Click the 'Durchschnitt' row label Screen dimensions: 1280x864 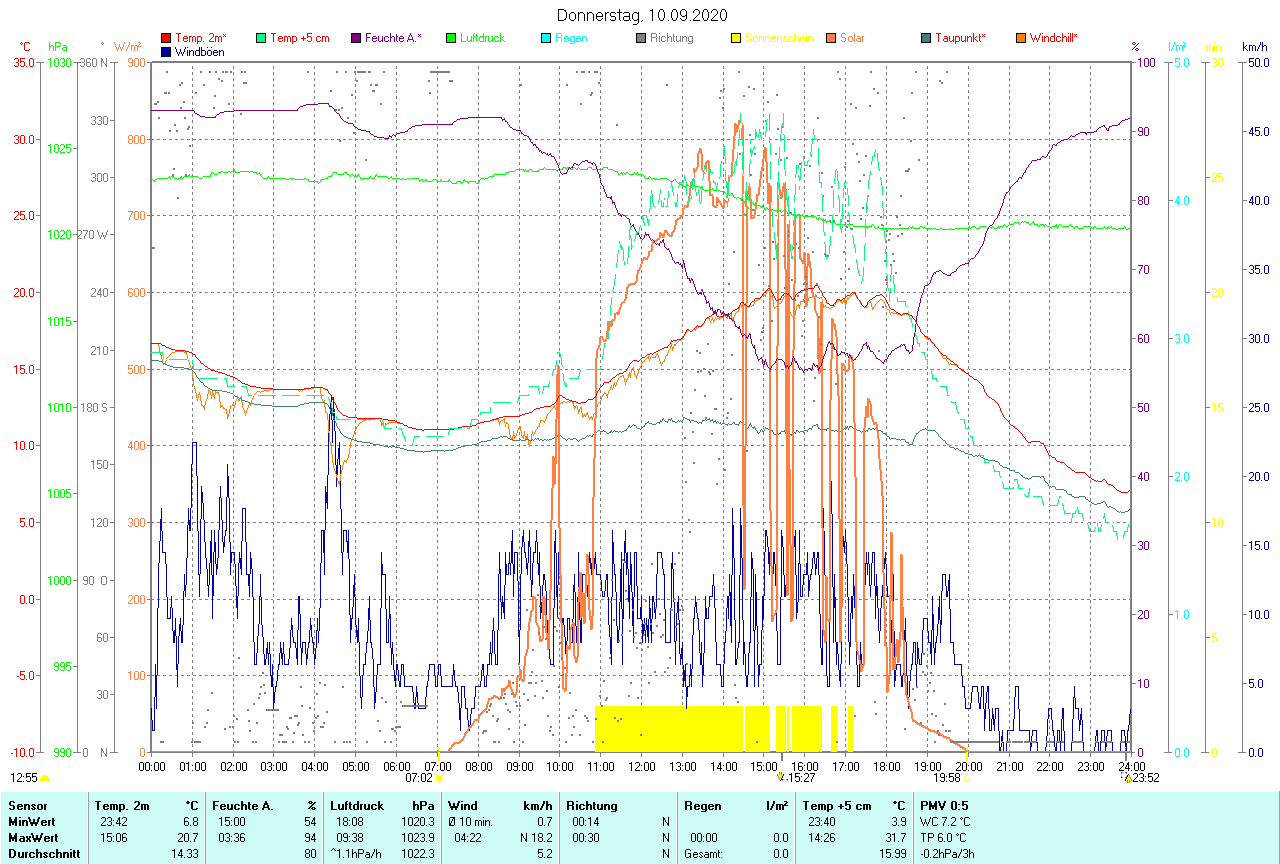click(x=44, y=854)
